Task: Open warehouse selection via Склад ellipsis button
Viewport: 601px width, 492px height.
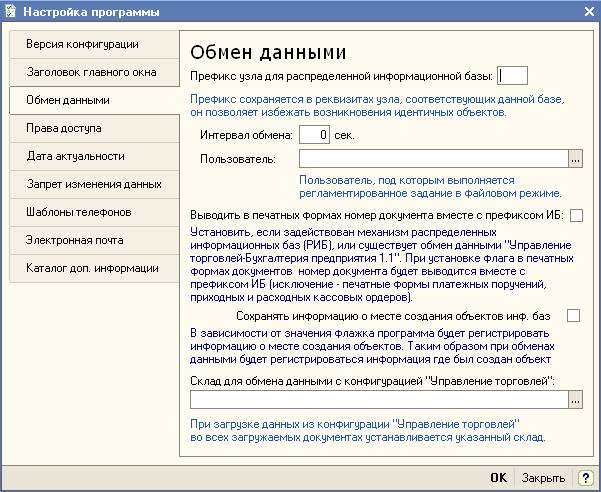Action: (574, 399)
